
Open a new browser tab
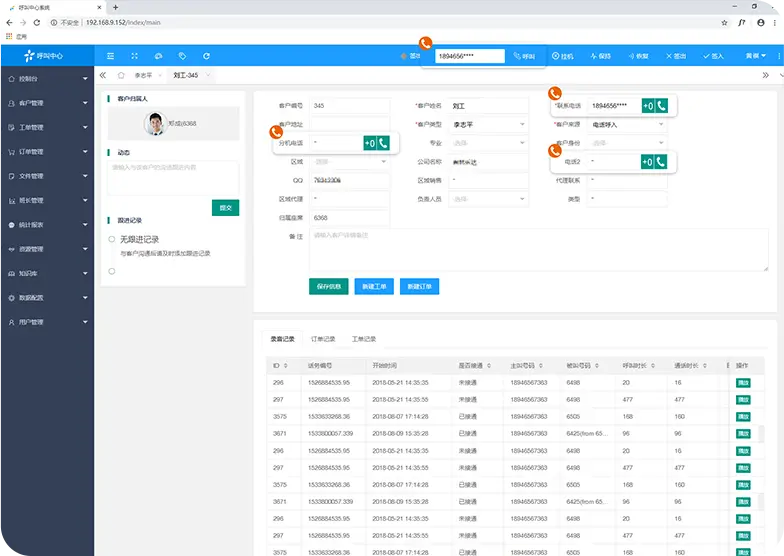116,7
